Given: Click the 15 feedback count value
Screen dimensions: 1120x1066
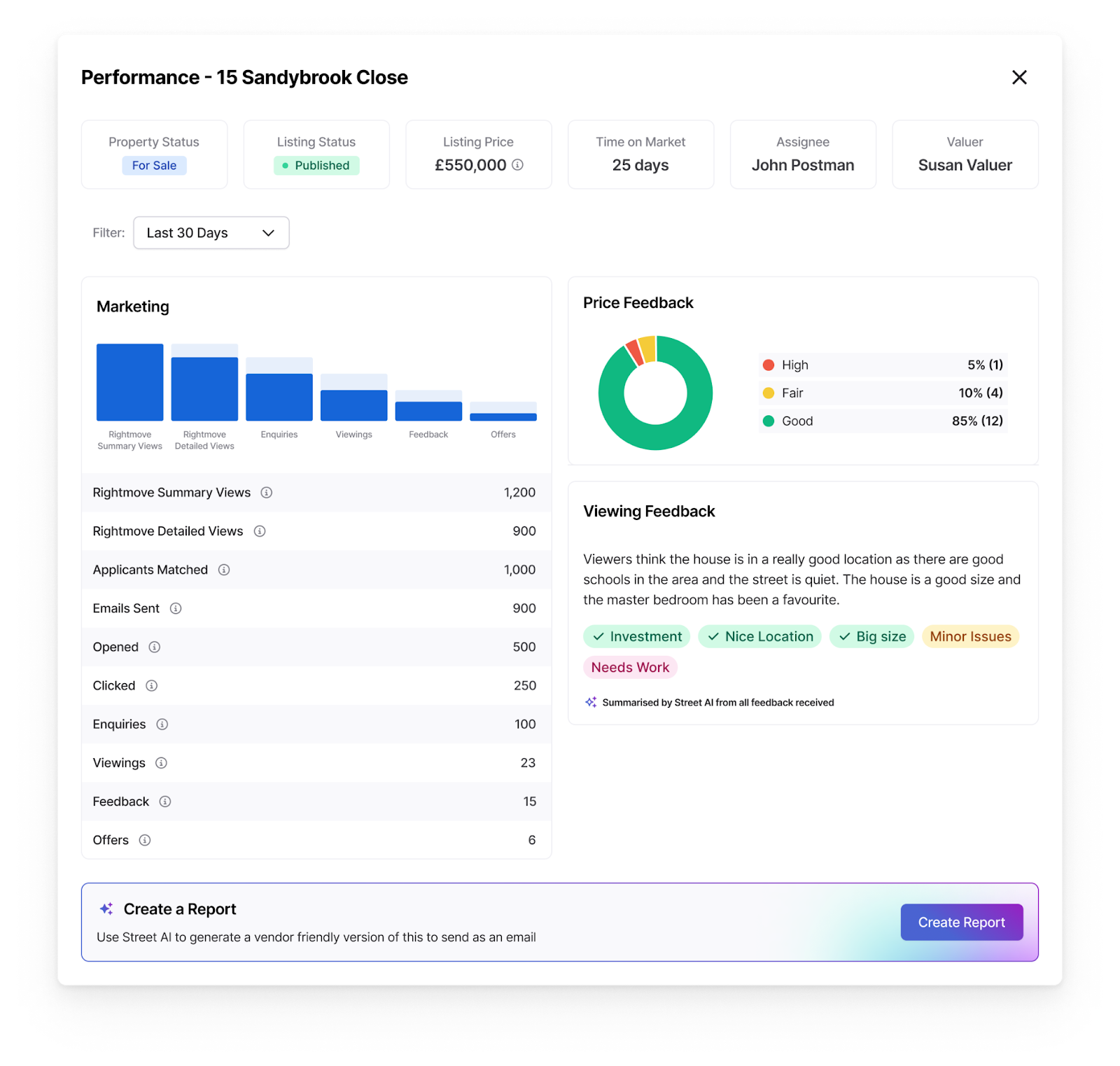Looking at the screenshot, I should [530, 801].
